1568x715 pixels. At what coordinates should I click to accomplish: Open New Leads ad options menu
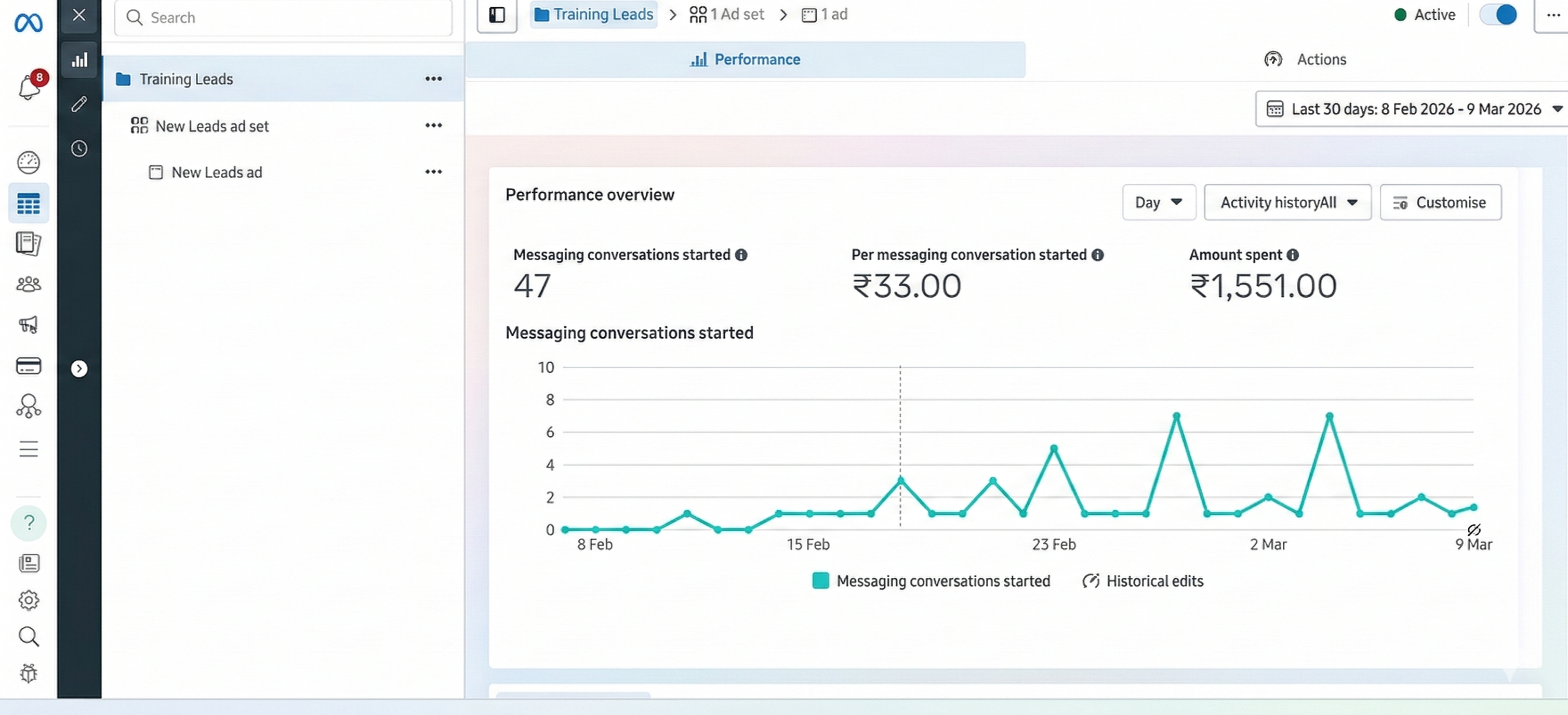click(433, 172)
